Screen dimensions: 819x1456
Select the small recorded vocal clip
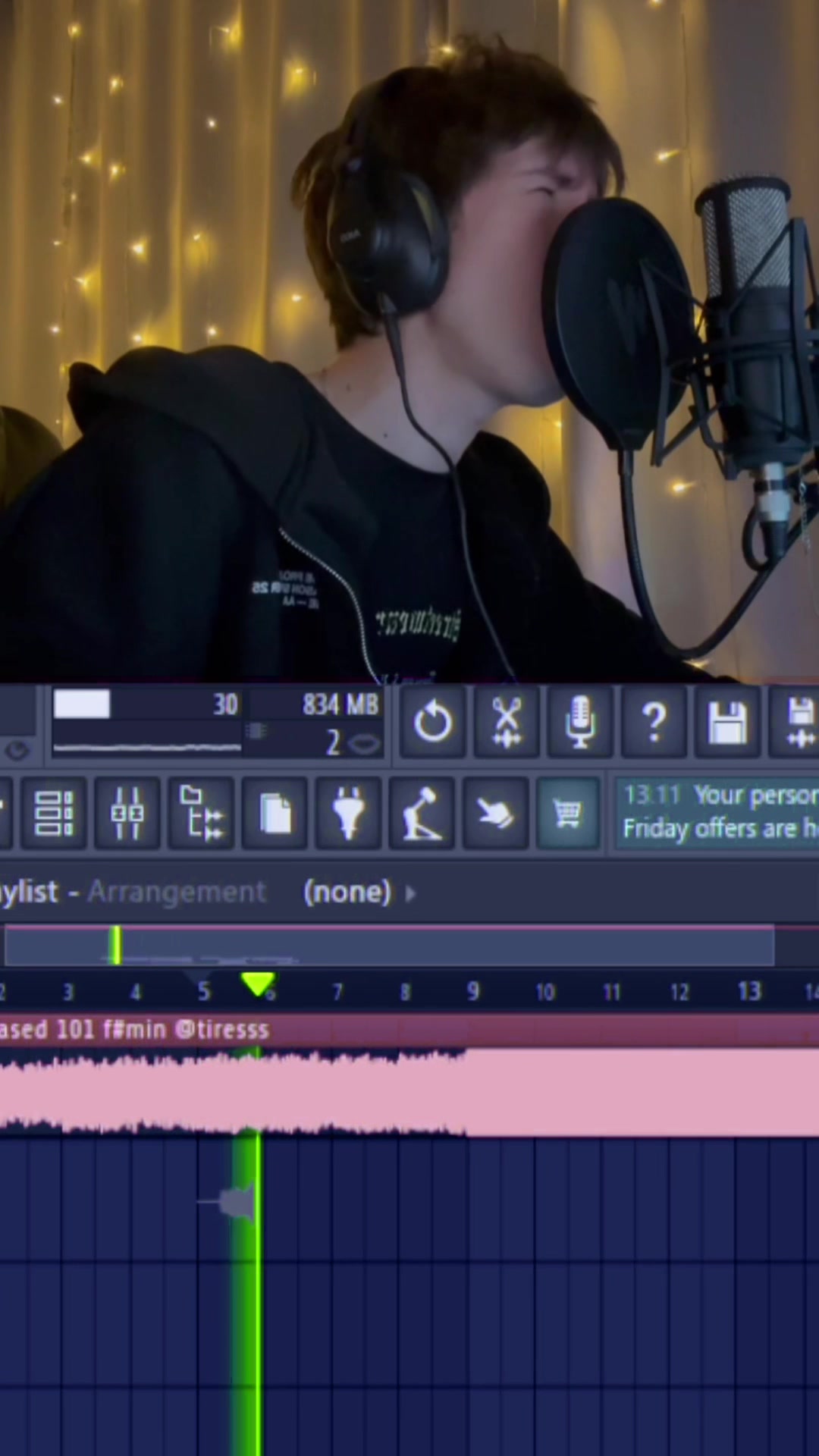227,1203
